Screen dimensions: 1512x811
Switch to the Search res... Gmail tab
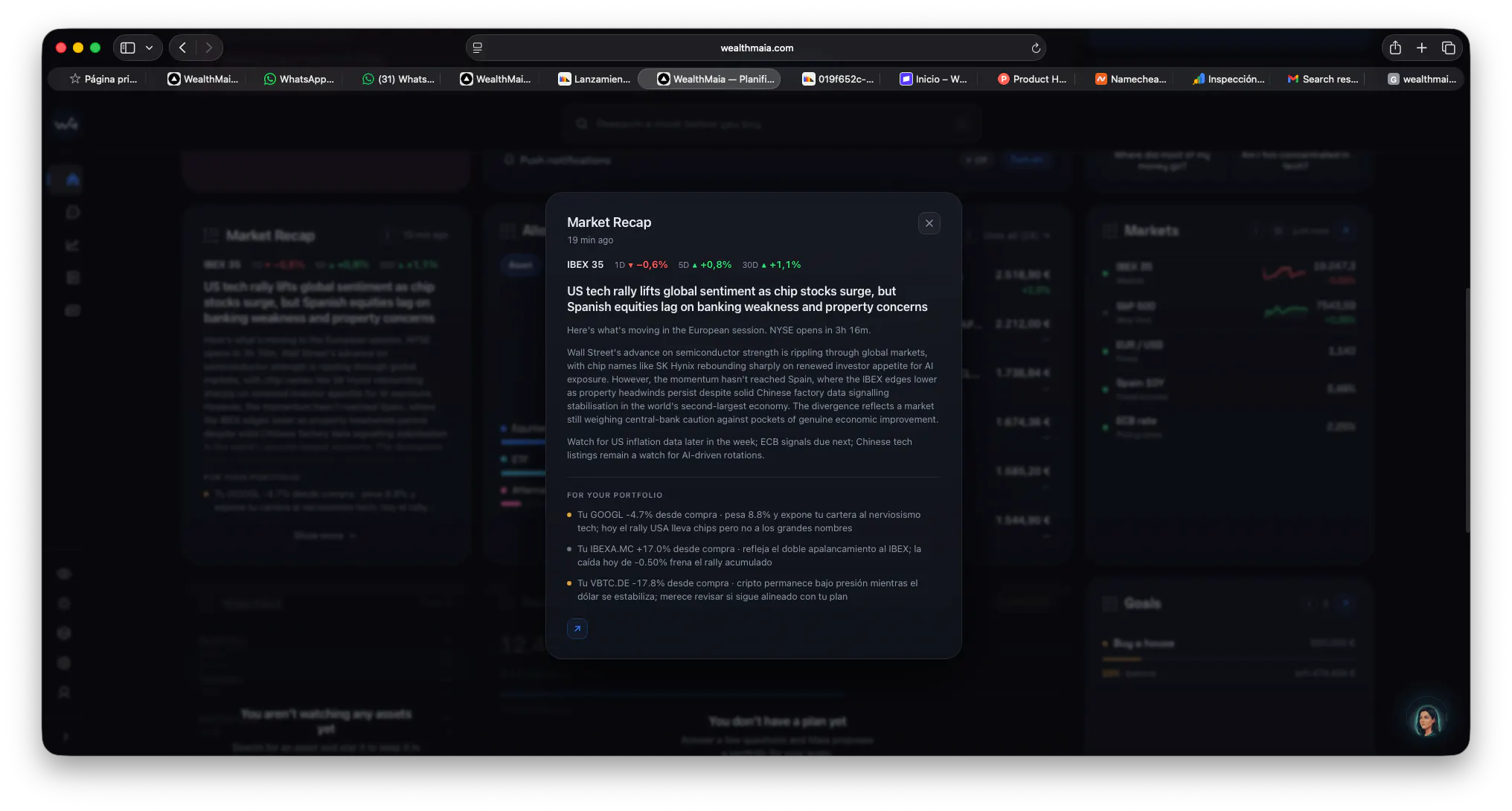click(x=1322, y=79)
